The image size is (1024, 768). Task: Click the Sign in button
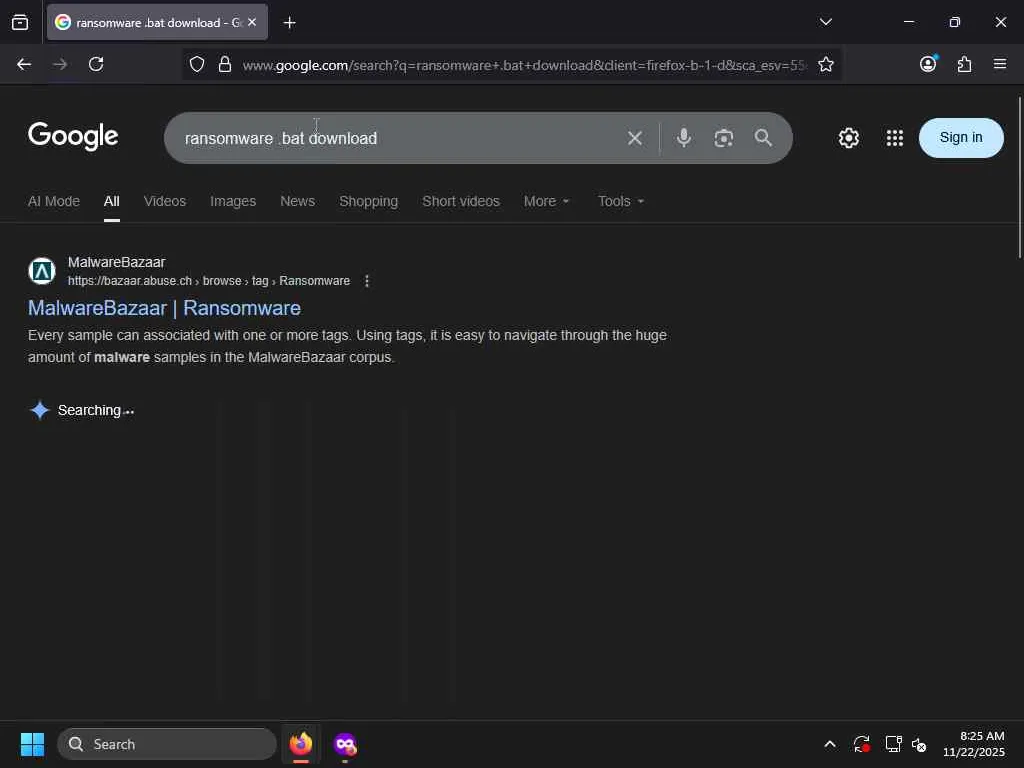961,138
